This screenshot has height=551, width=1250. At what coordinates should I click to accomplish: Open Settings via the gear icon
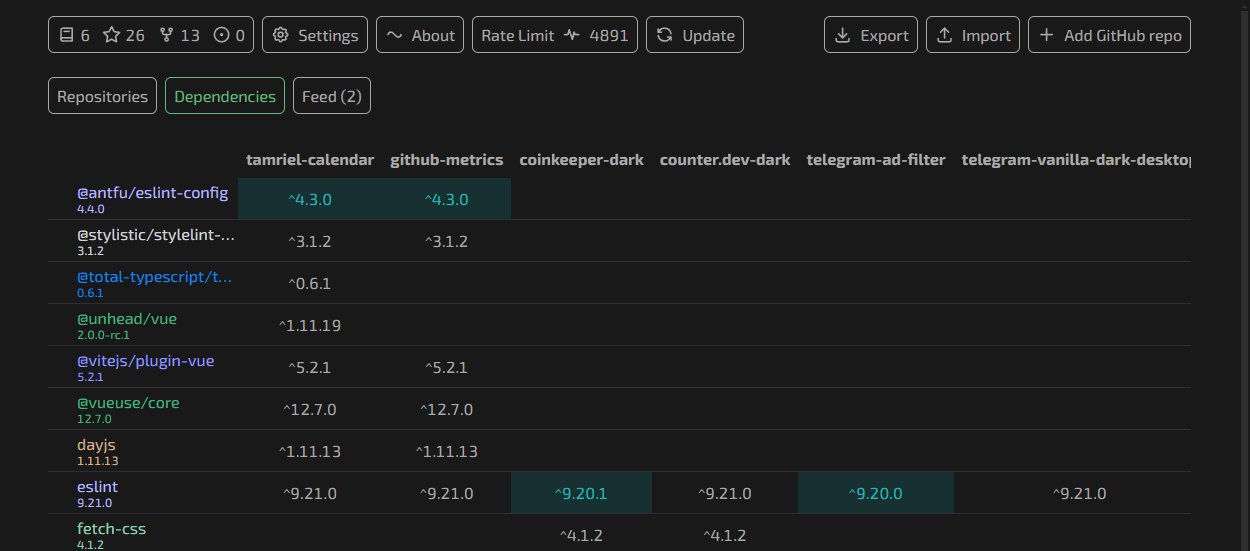(281, 35)
